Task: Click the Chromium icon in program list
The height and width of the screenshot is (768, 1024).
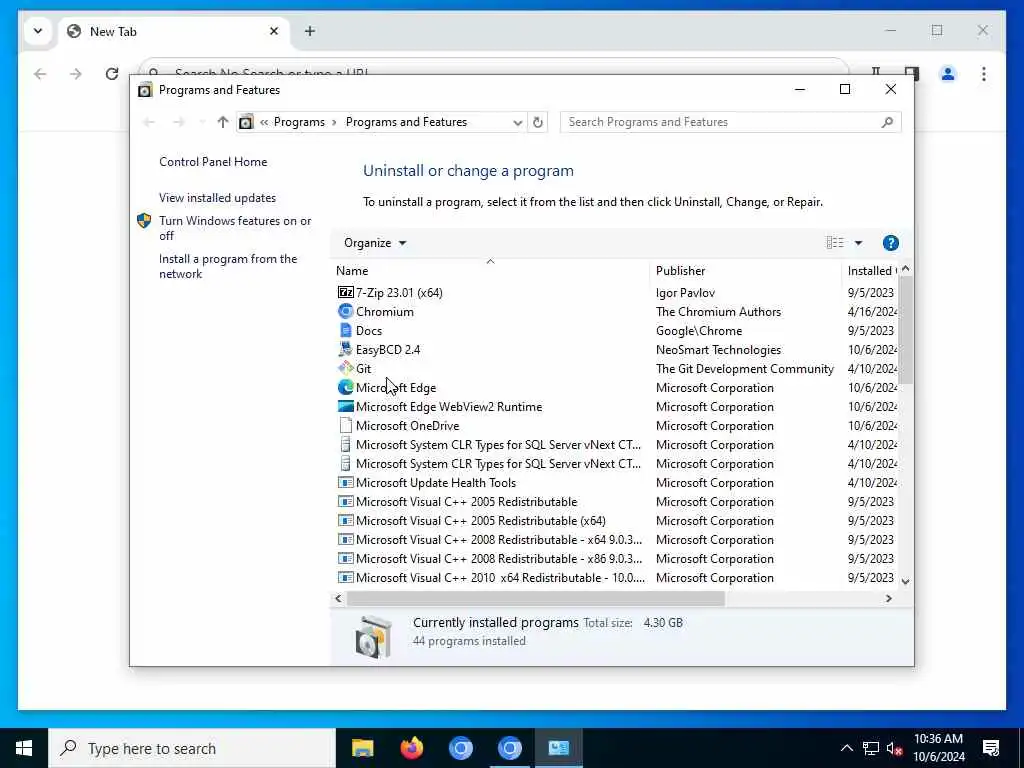Action: coord(345,312)
